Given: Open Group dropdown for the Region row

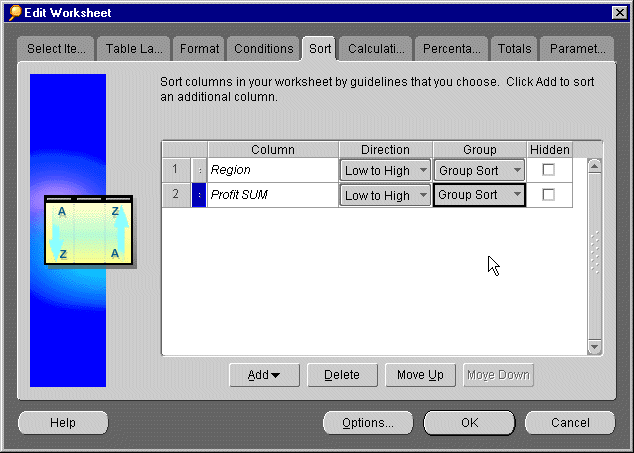Looking at the screenshot, I should (x=516, y=170).
